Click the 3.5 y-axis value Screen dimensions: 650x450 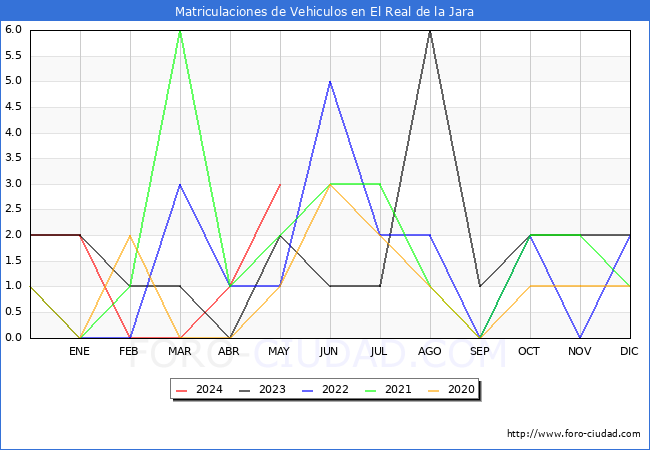(x=13, y=158)
